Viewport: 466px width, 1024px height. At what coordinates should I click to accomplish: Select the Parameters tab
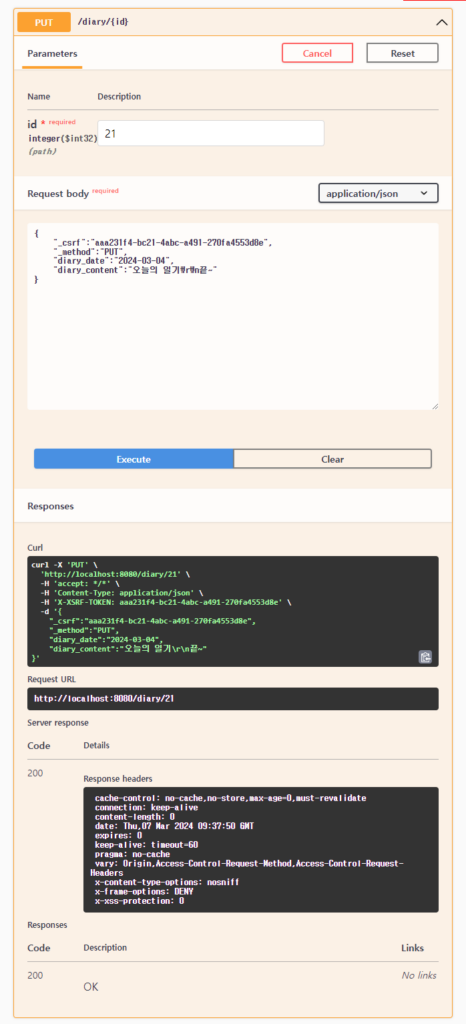52,54
